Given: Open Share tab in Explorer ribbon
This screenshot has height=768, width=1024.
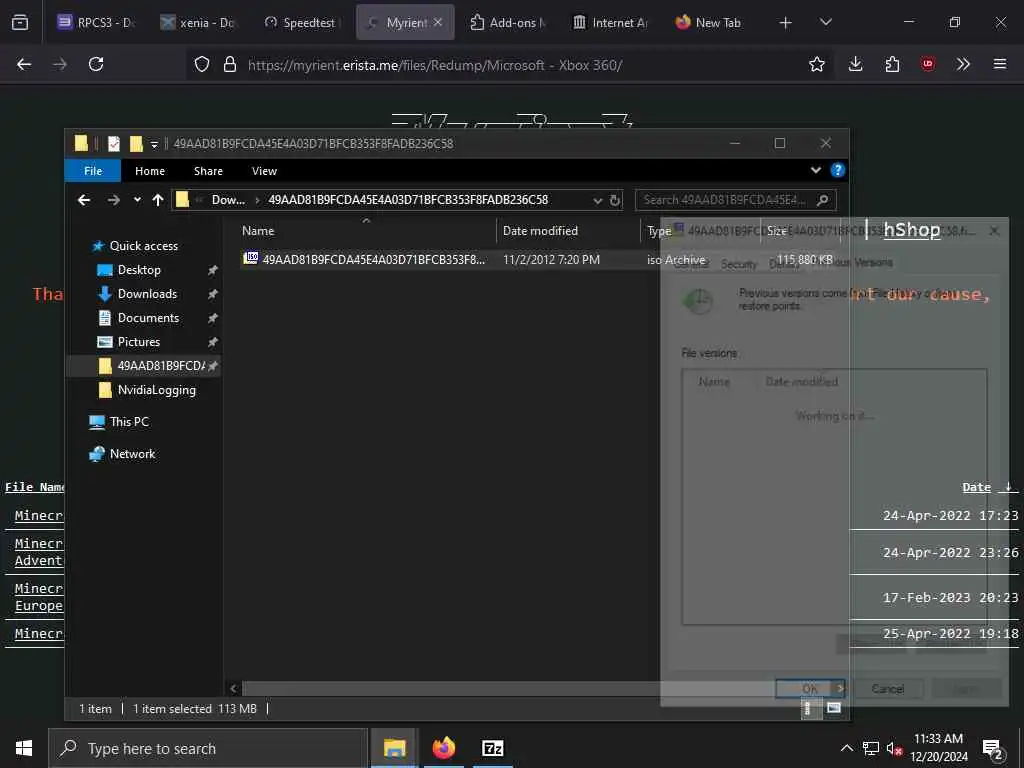Looking at the screenshot, I should 208,171.
